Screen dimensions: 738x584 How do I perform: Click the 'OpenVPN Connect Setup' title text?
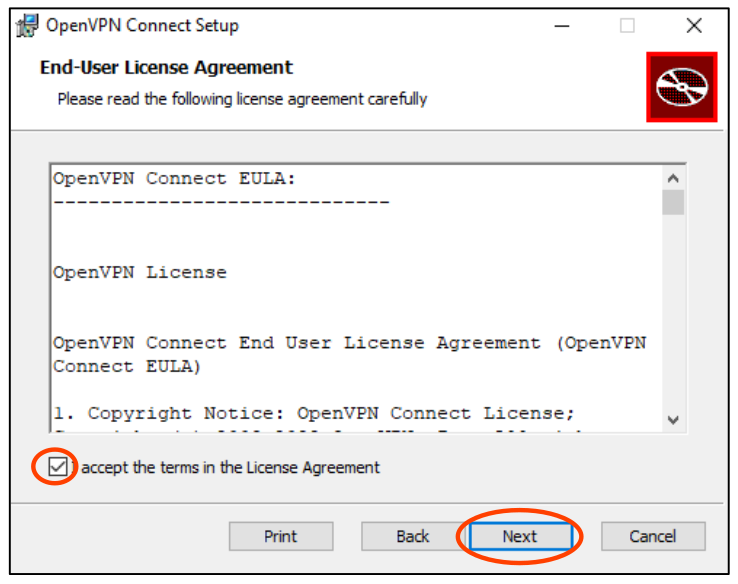[143, 26]
